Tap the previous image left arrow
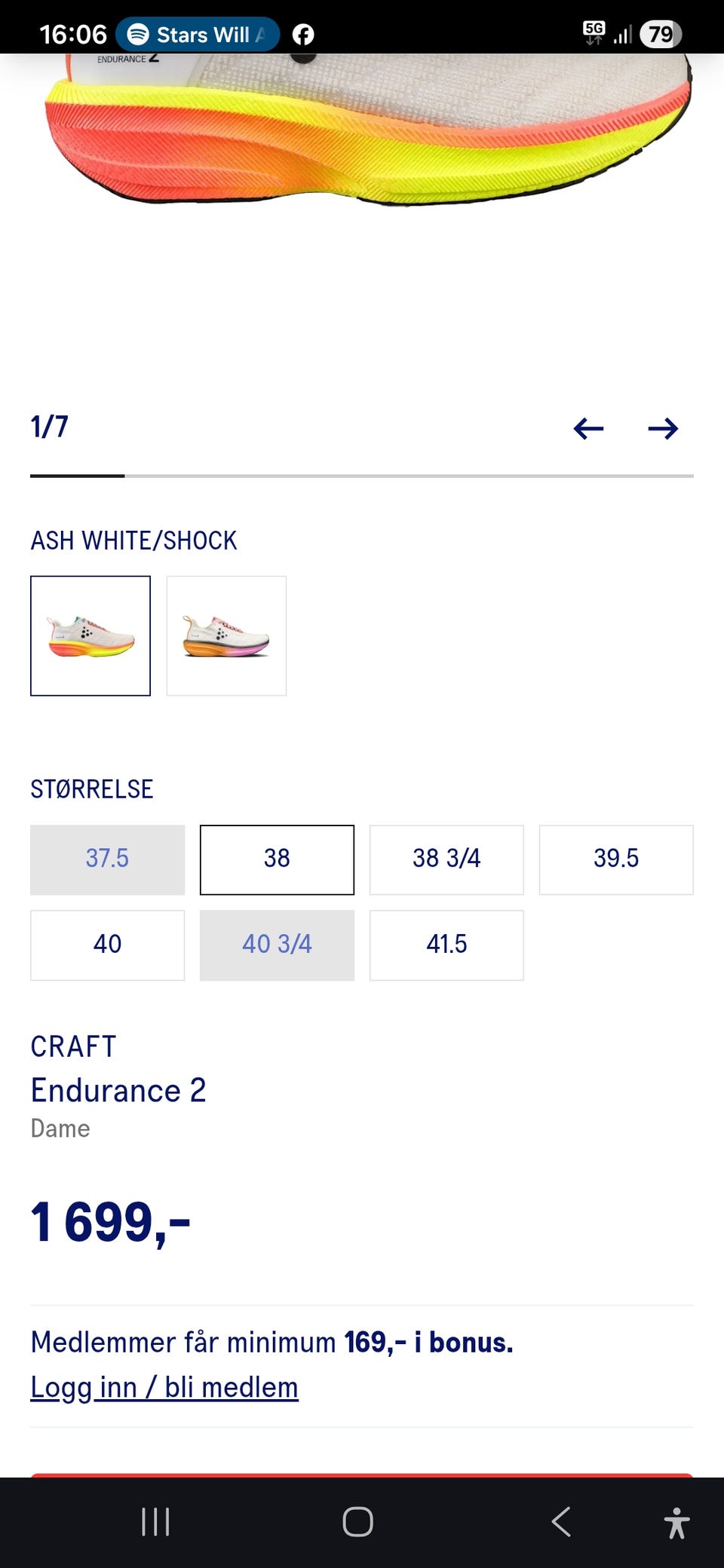 [x=588, y=429]
